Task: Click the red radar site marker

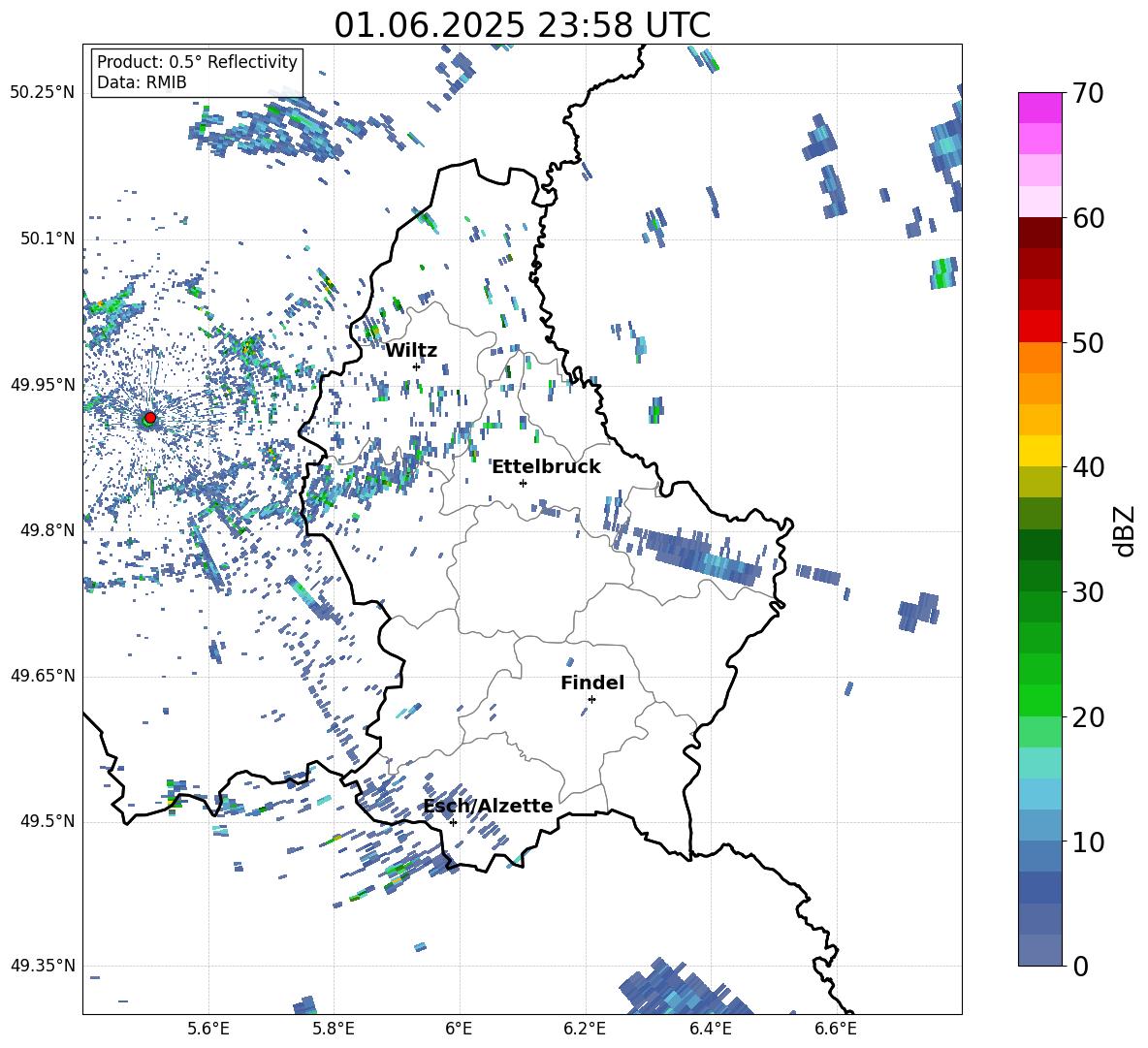Action: (x=150, y=417)
